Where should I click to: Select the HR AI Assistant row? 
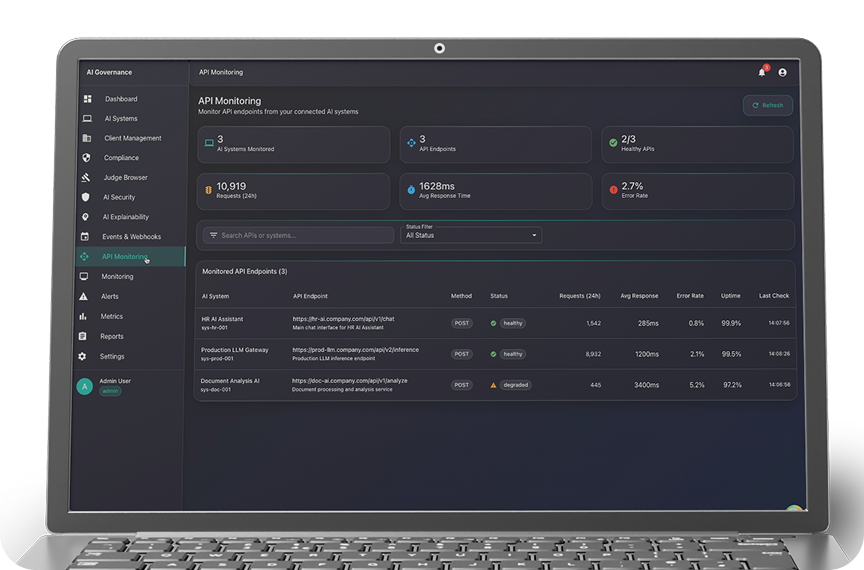222,320
